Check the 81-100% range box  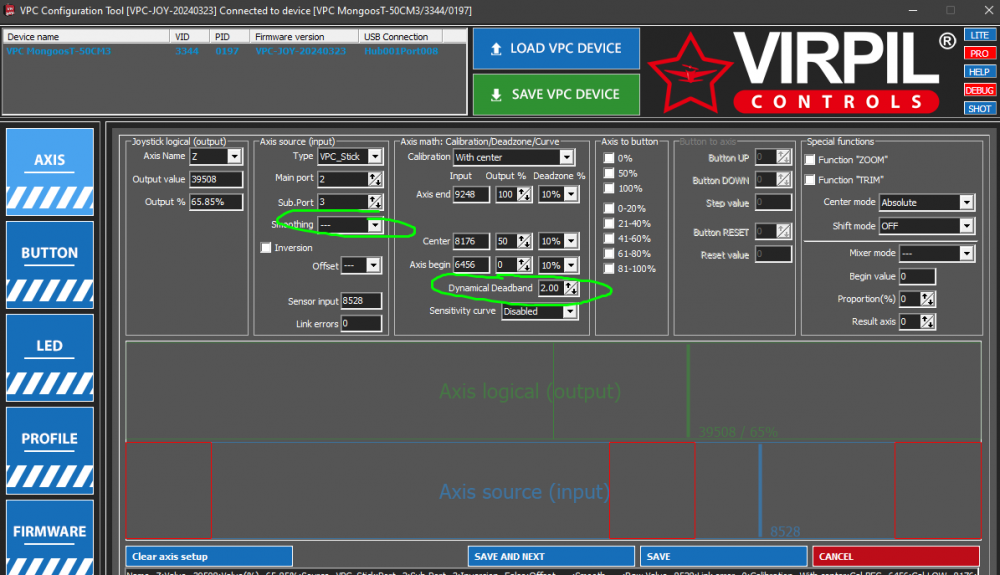pos(609,269)
